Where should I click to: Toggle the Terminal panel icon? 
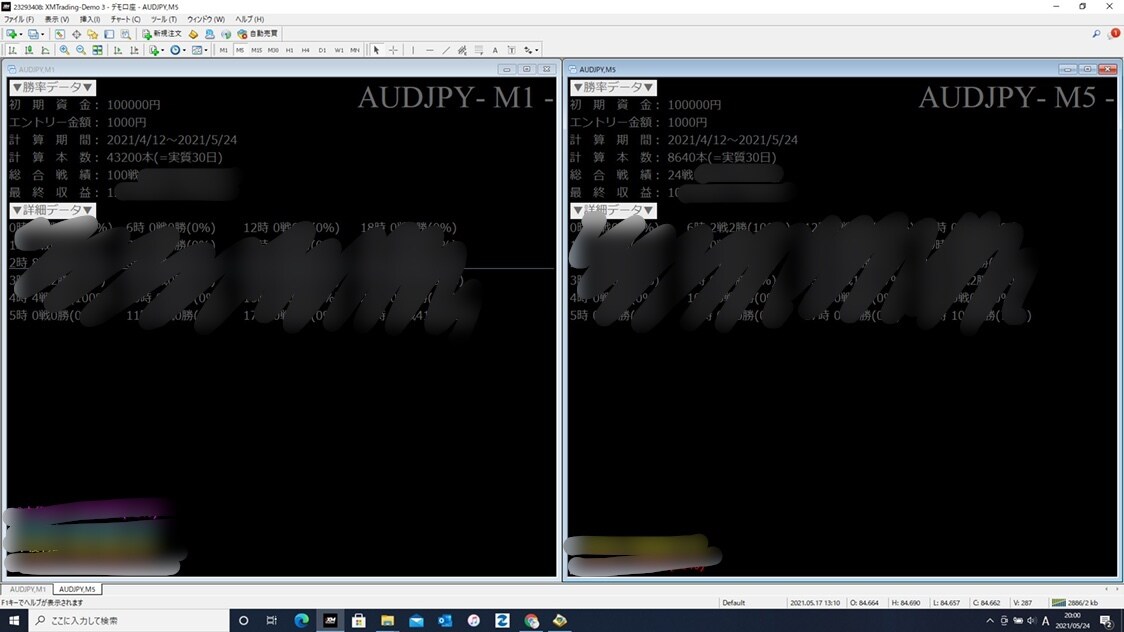click(x=109, y=34)
